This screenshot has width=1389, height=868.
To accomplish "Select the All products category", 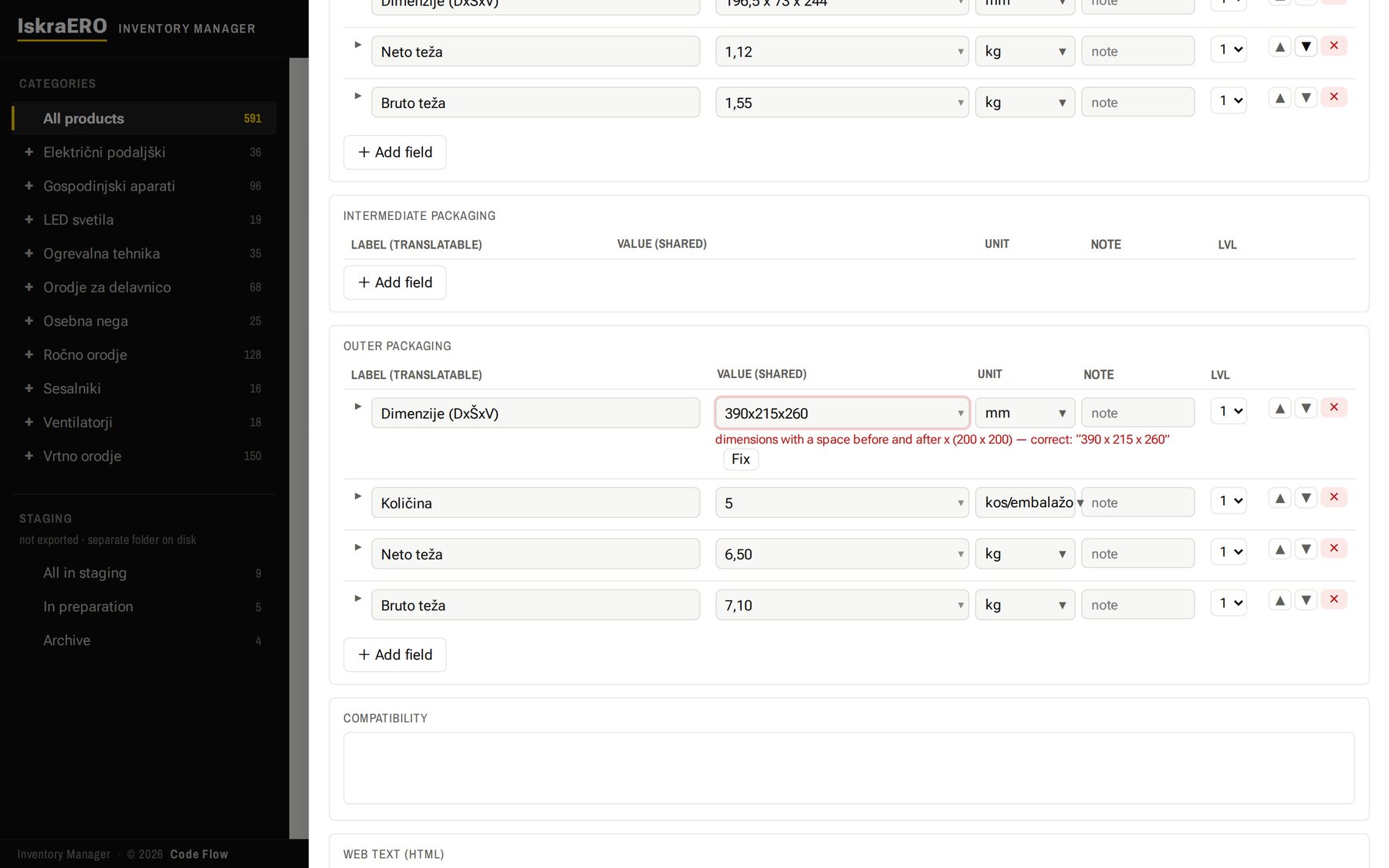I will click(144, 118).
